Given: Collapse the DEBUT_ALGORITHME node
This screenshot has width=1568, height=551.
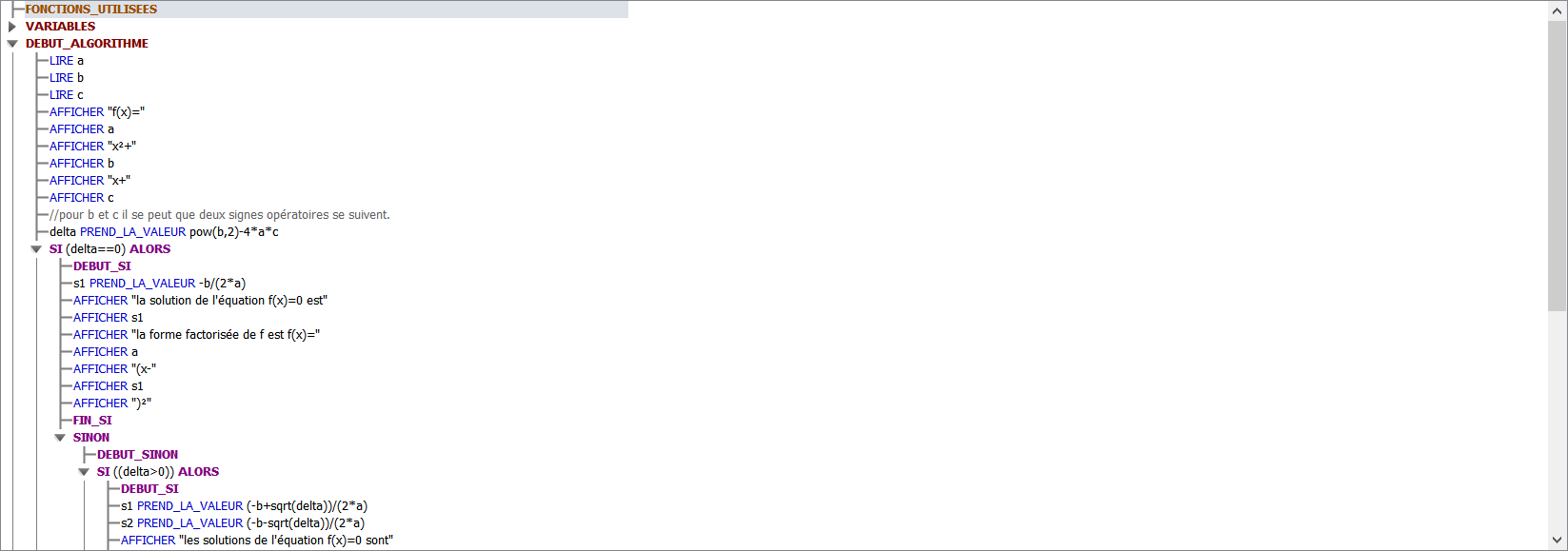Looking at the screenshot, I should [12, 44].
